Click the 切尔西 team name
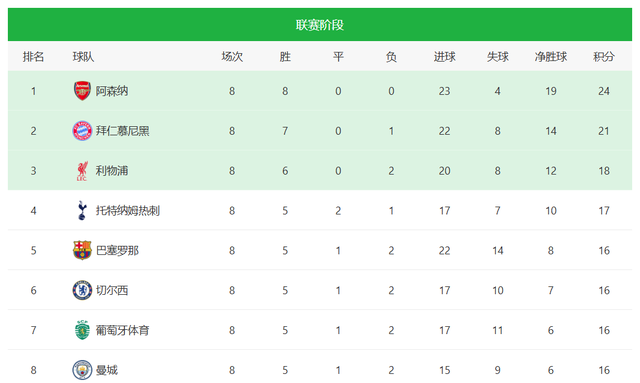The height and width of the screenshot is (383, 640). [x=112, y=290]
